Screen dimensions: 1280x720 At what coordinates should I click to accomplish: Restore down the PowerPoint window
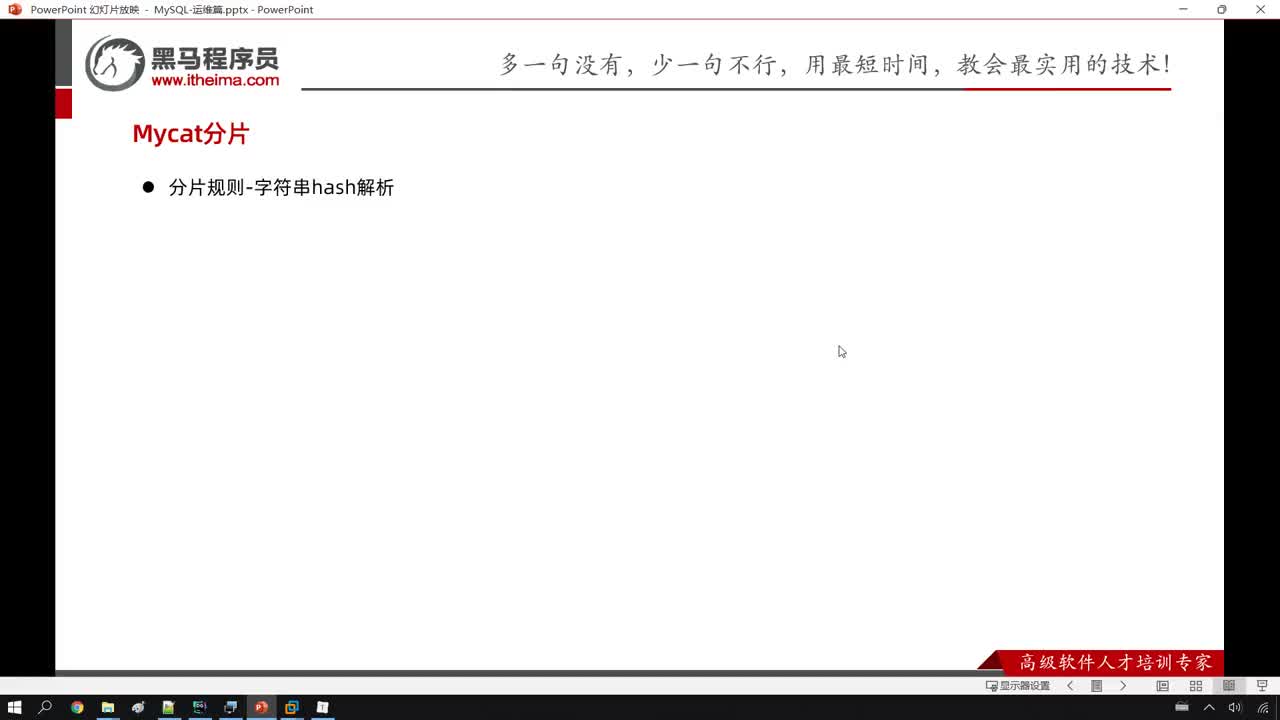[1221, 9]
